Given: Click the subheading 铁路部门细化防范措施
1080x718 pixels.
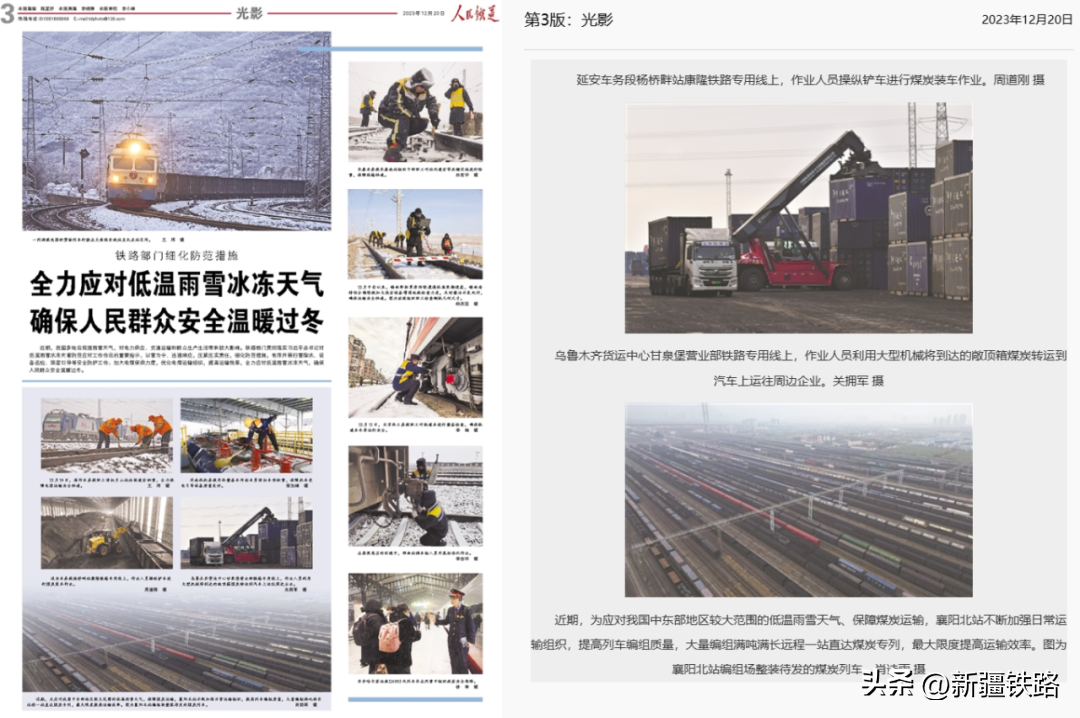Looking at the screenshot, I should (x=176, y=254).
